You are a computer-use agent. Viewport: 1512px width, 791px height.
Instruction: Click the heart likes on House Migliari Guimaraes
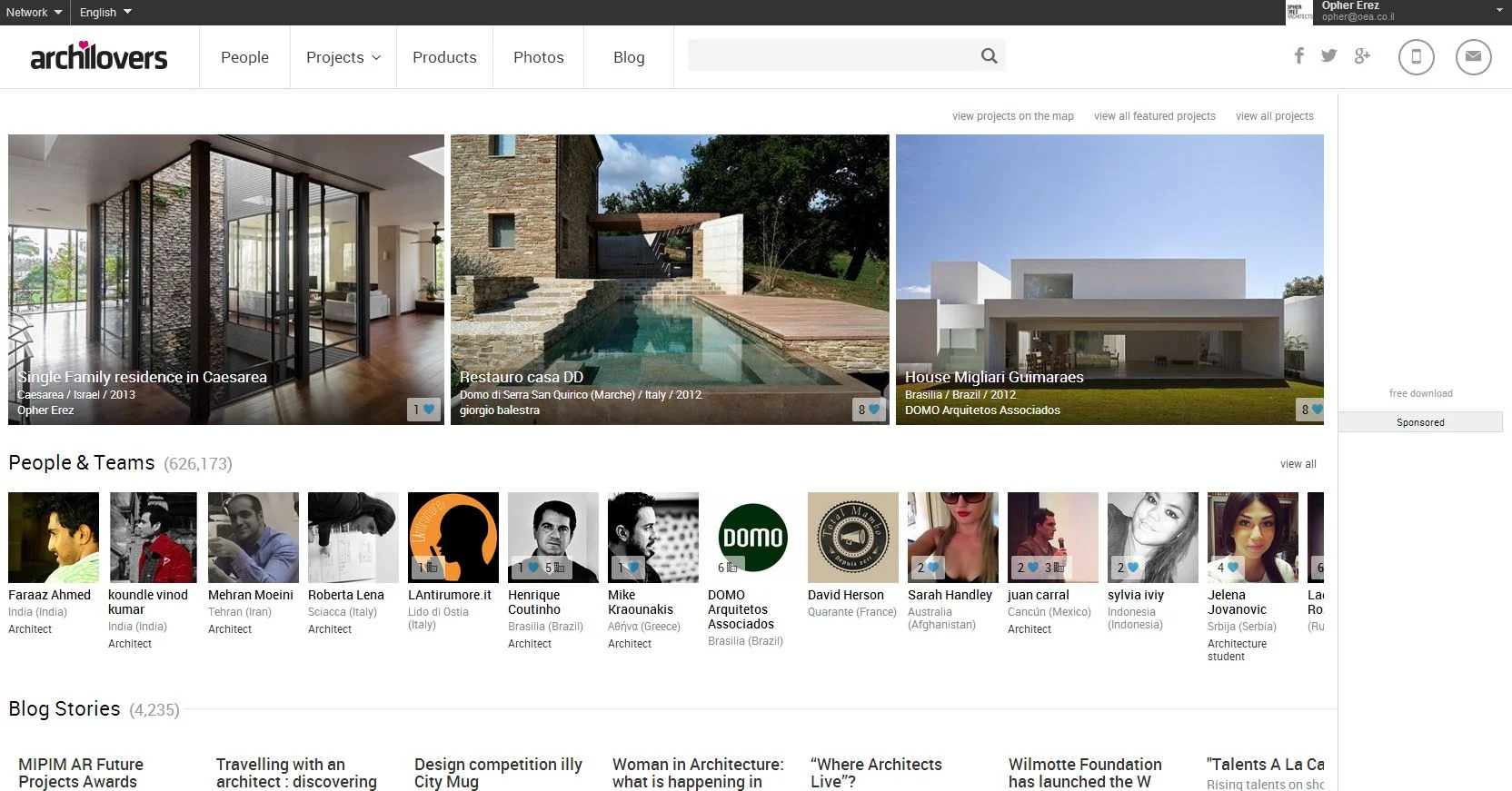(1311, 410)
